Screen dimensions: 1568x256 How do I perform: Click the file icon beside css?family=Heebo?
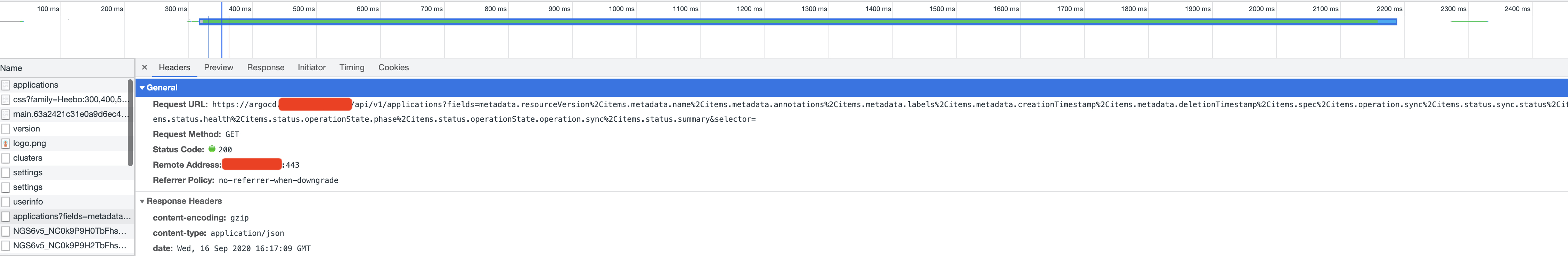pyautogui.click(x=6, y=99)
